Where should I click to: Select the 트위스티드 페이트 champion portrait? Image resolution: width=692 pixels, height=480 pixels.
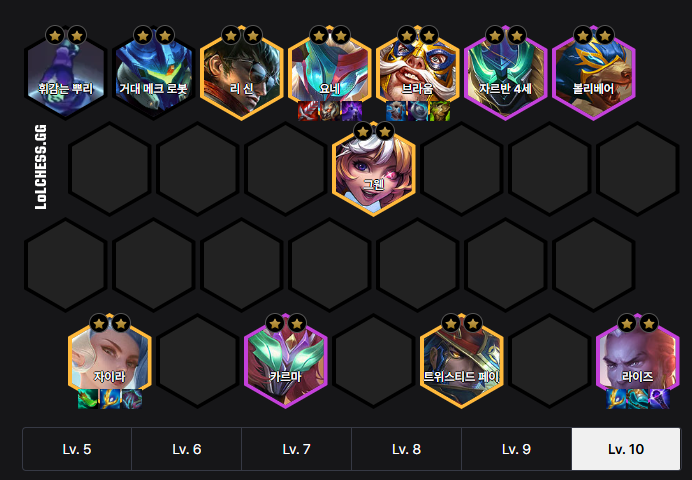pyautogui.click(x=462, y=362)
